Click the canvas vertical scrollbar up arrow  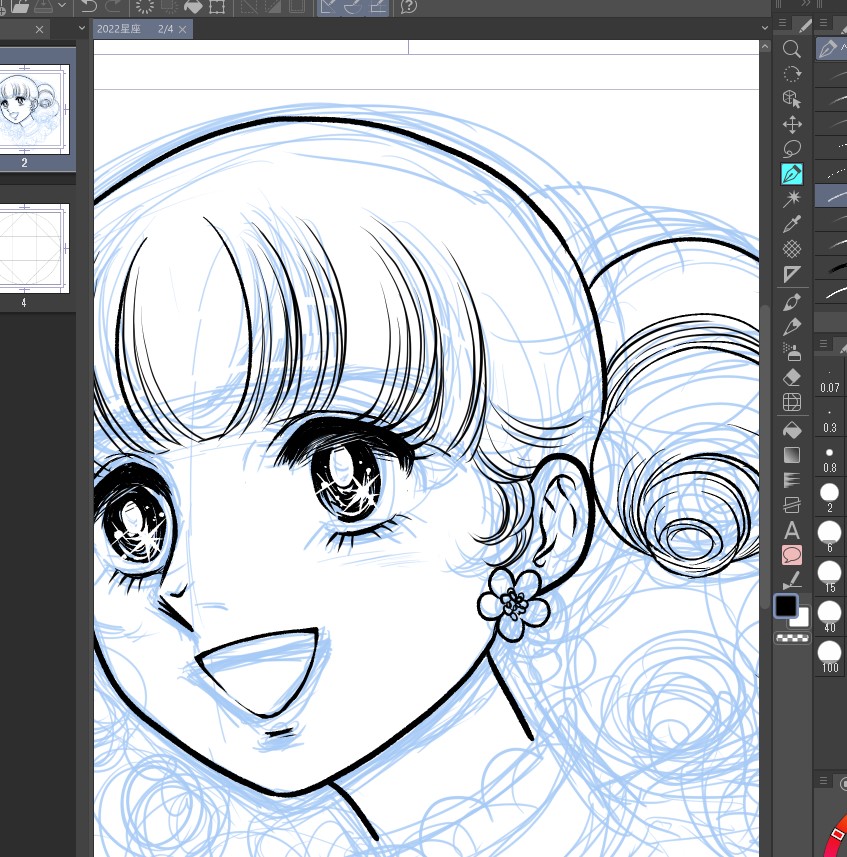[764, 47]
